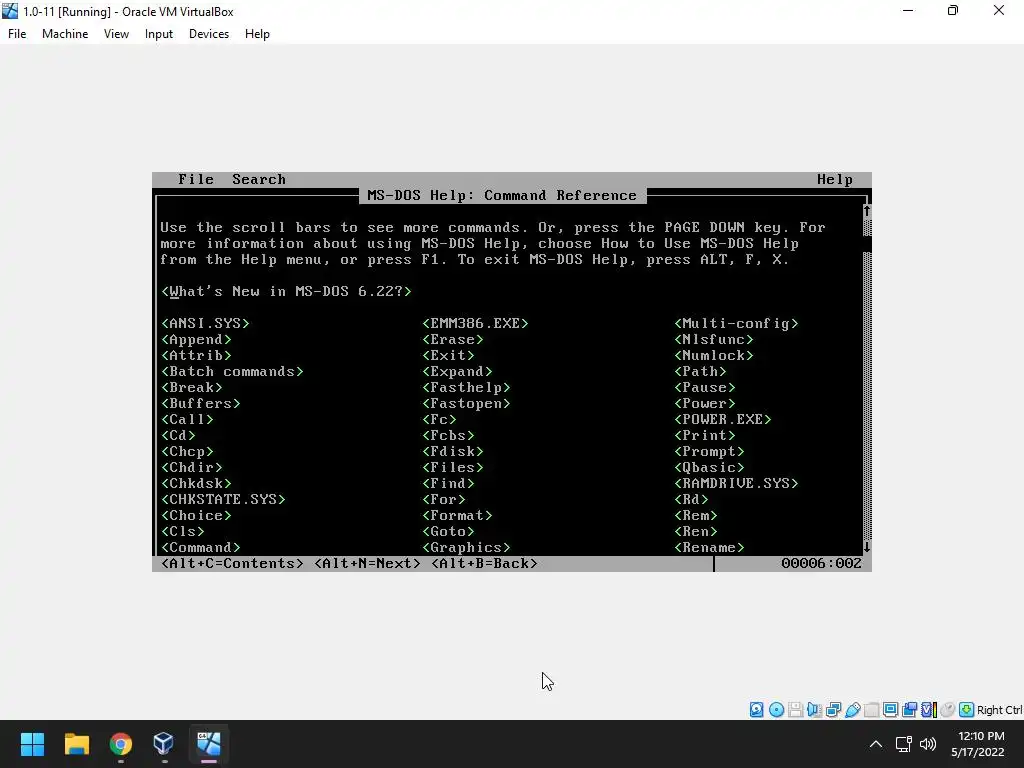The height and width of the screenshot is (768, 1024).
Task: Open the Machine menu
Action: (x=65, y=34)
